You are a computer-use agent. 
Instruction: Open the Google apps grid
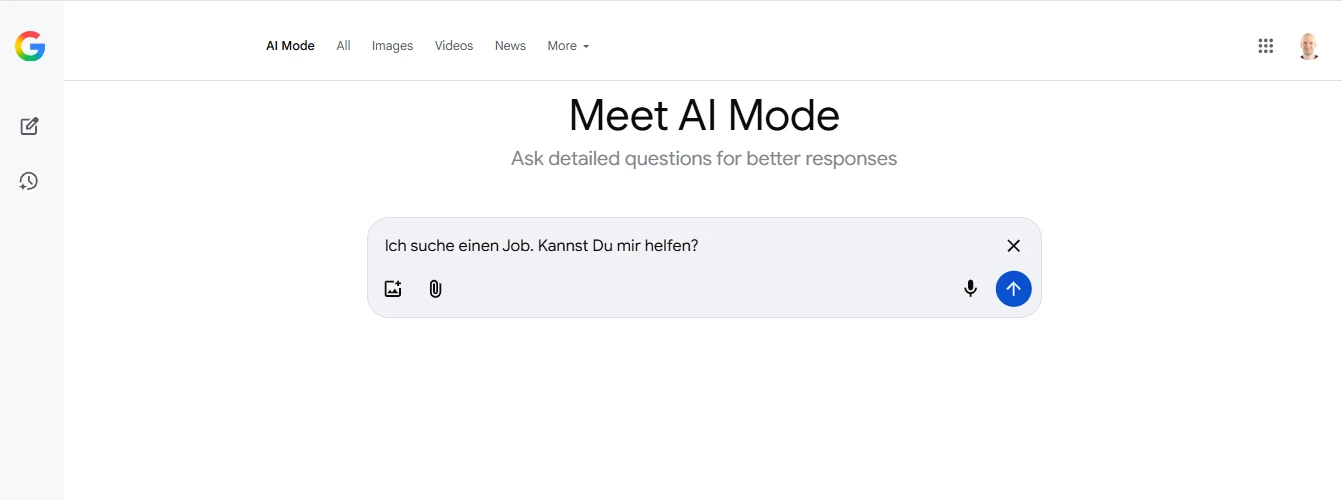click(x=1265, y=46)
